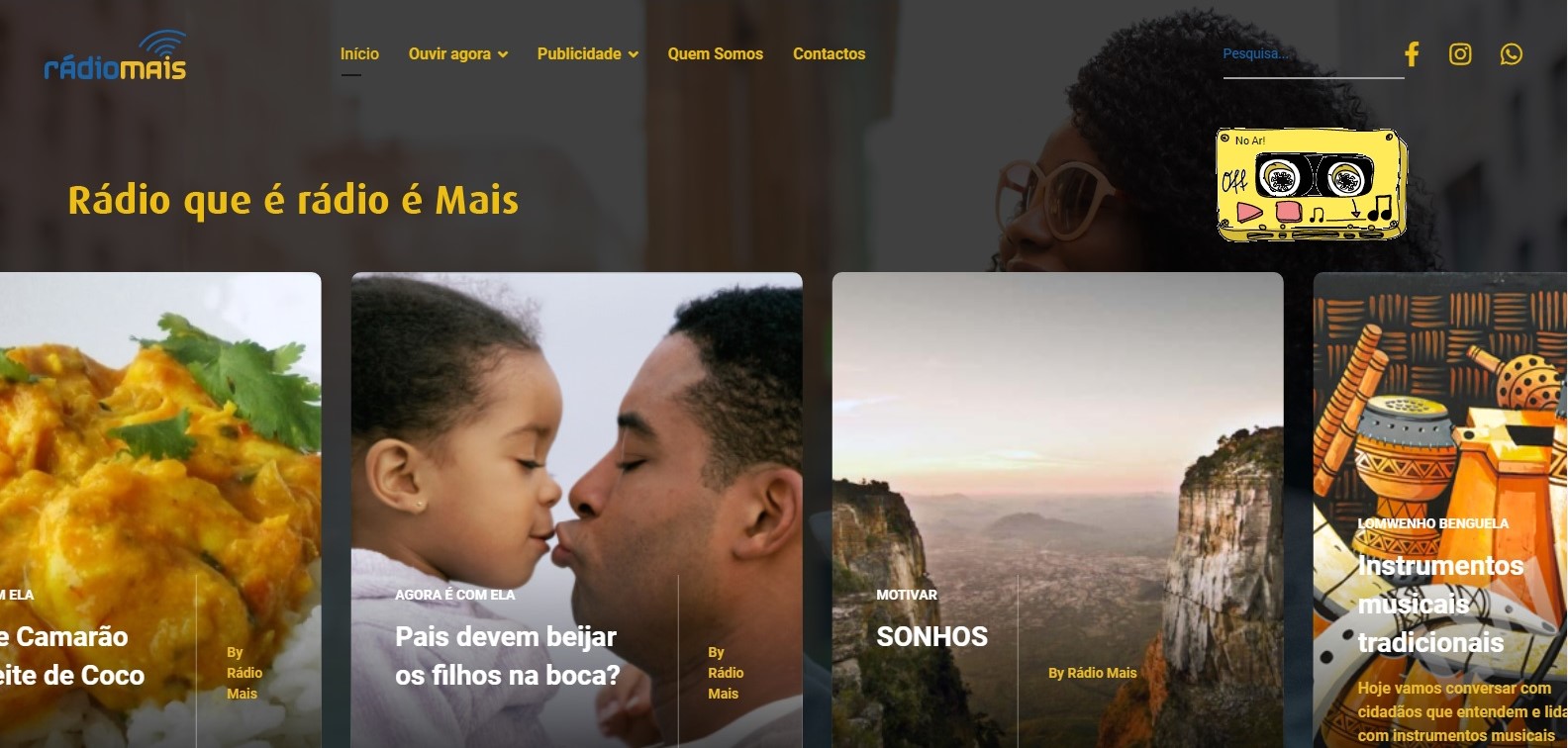
Task: Click the Rádio Mais logo
Action: pyautogui.click(x=116, y=55)
